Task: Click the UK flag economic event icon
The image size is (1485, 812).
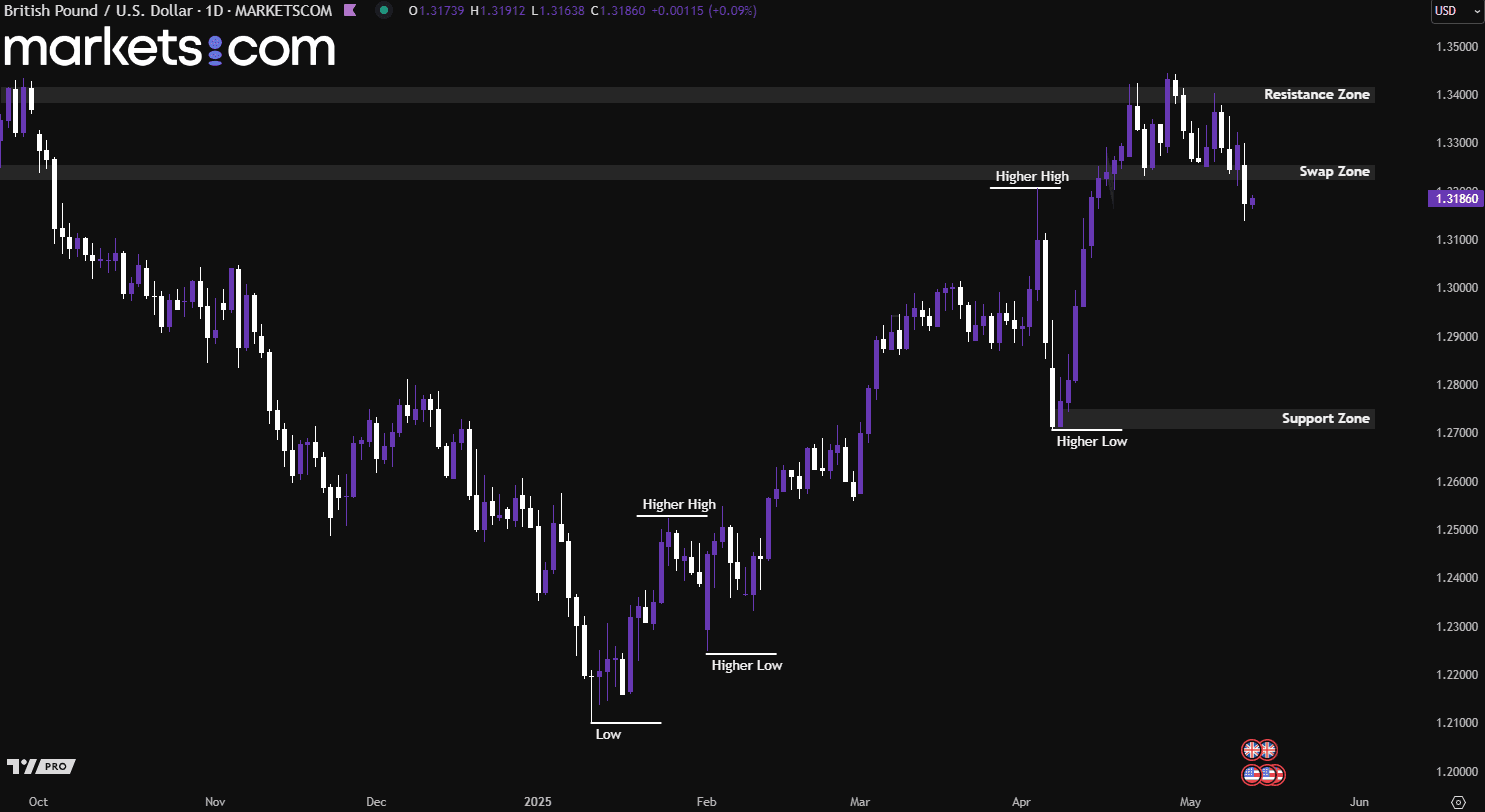Action: [x=1259, y=750]
